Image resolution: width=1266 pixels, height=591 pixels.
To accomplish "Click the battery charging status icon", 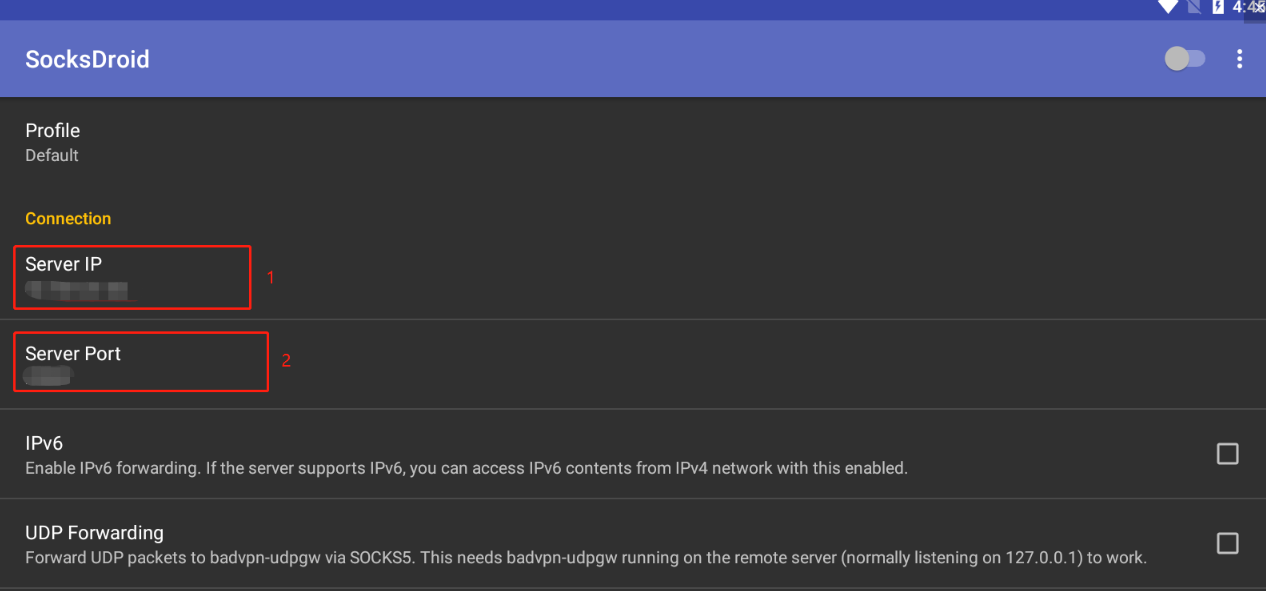I will [x=1218, y=7].
